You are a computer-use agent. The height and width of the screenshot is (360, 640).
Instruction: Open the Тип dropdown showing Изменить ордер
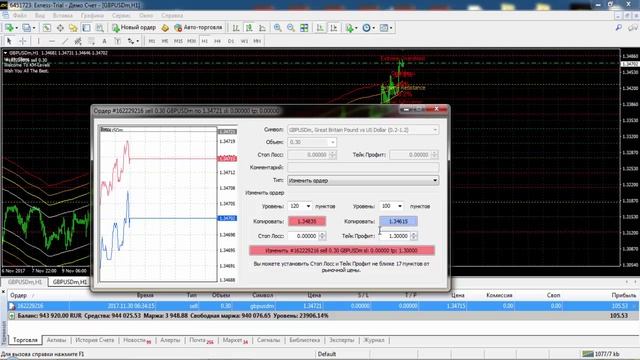pos(363,180)
